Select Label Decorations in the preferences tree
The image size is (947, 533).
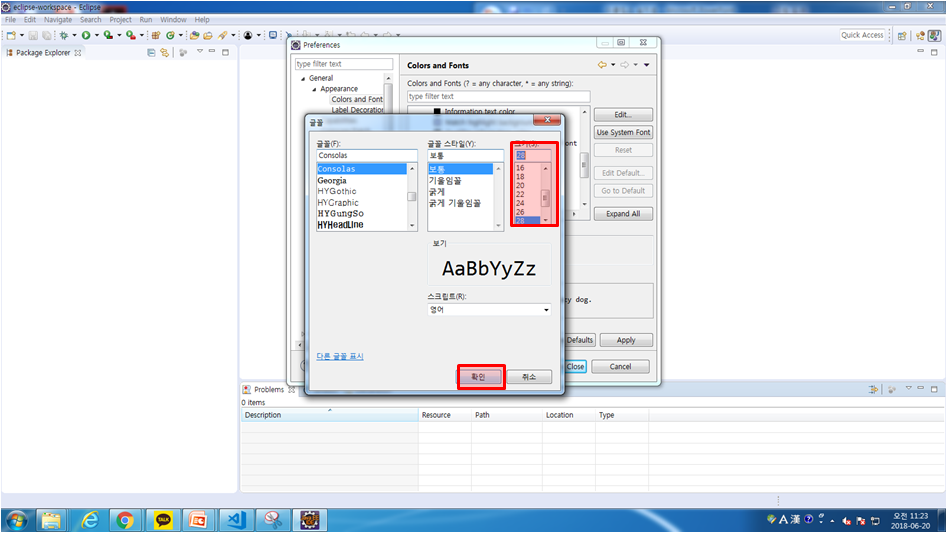tap(358, 110)
